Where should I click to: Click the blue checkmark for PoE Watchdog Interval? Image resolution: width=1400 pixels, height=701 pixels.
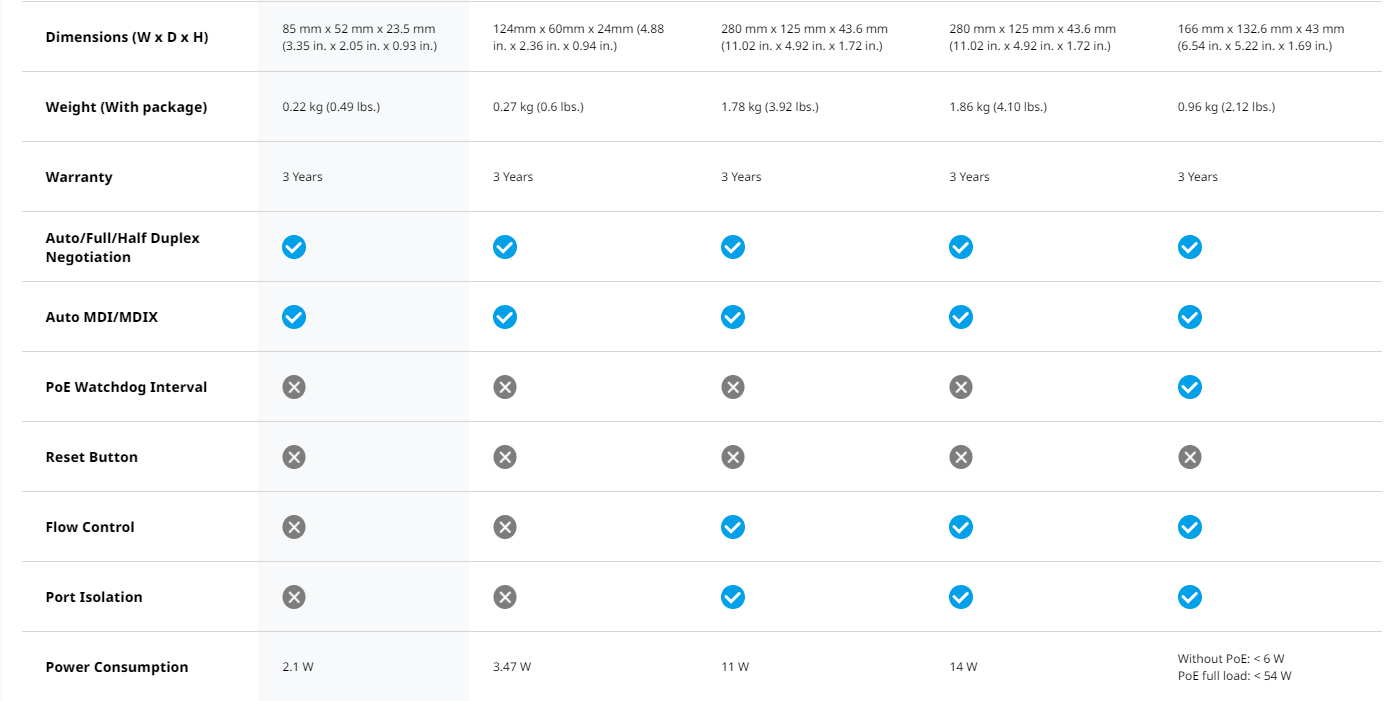point(1189,387)
